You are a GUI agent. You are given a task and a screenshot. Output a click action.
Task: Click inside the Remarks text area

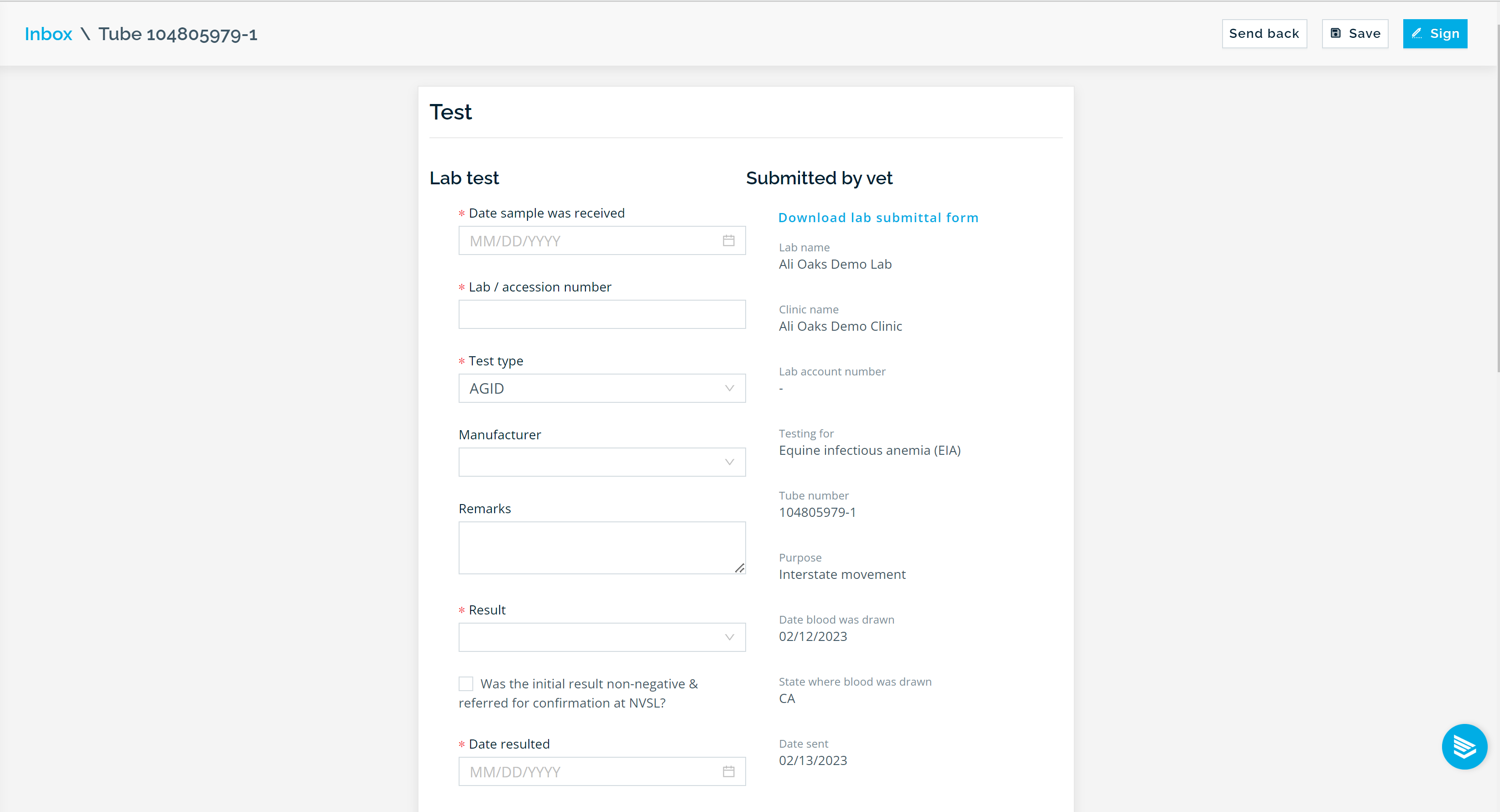[x=601, y=548]
